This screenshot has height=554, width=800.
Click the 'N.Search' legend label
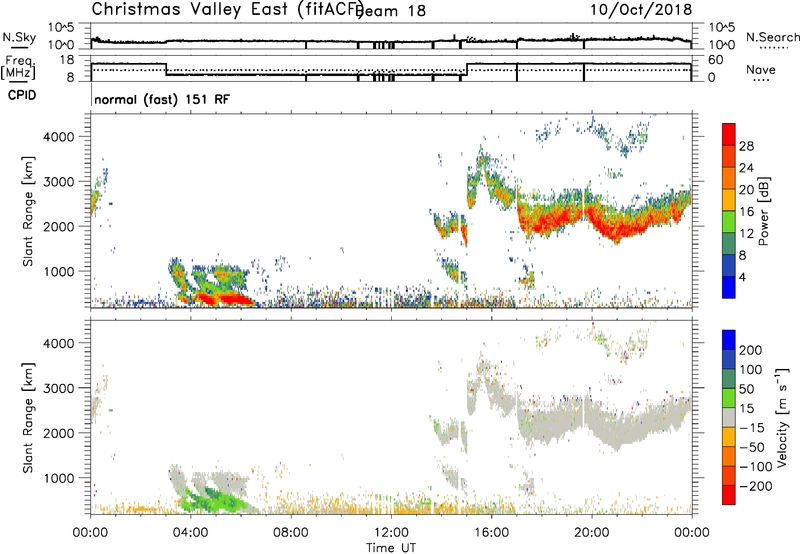coord(772,37)
